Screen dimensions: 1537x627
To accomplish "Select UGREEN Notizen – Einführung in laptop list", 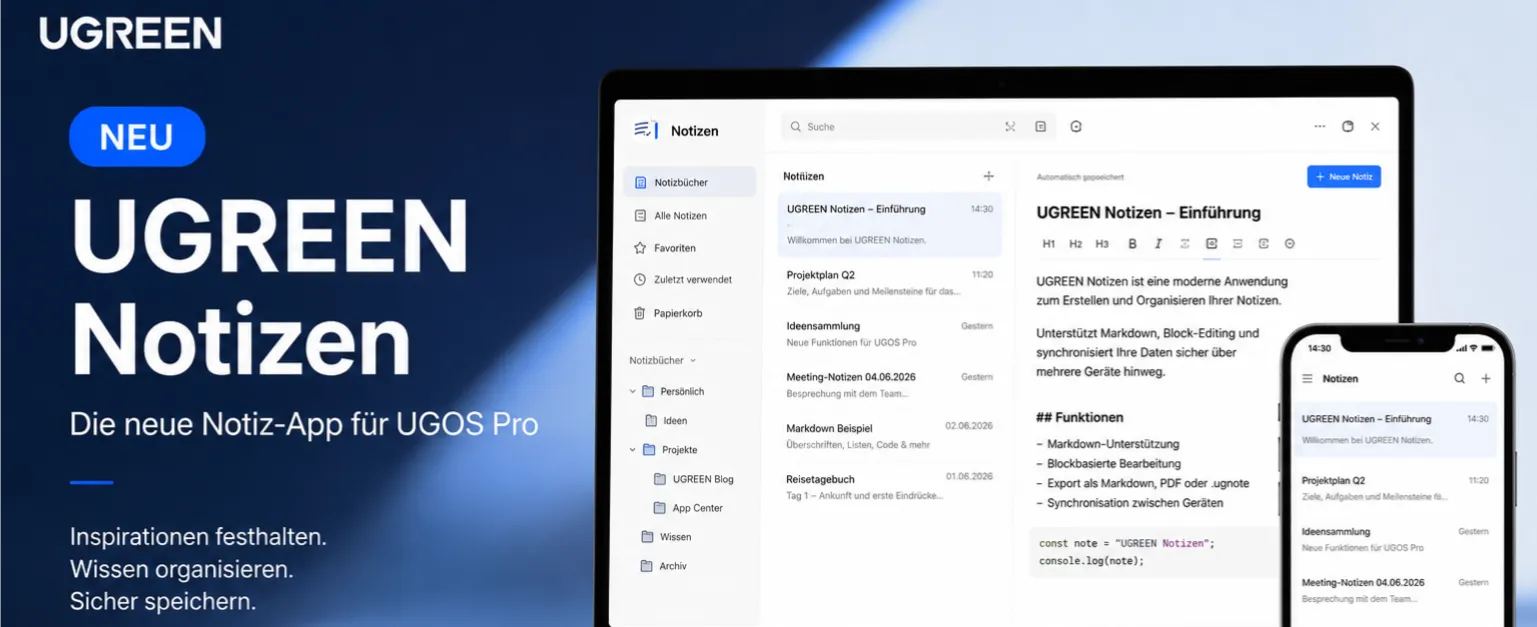I will (x=889, y=224).
